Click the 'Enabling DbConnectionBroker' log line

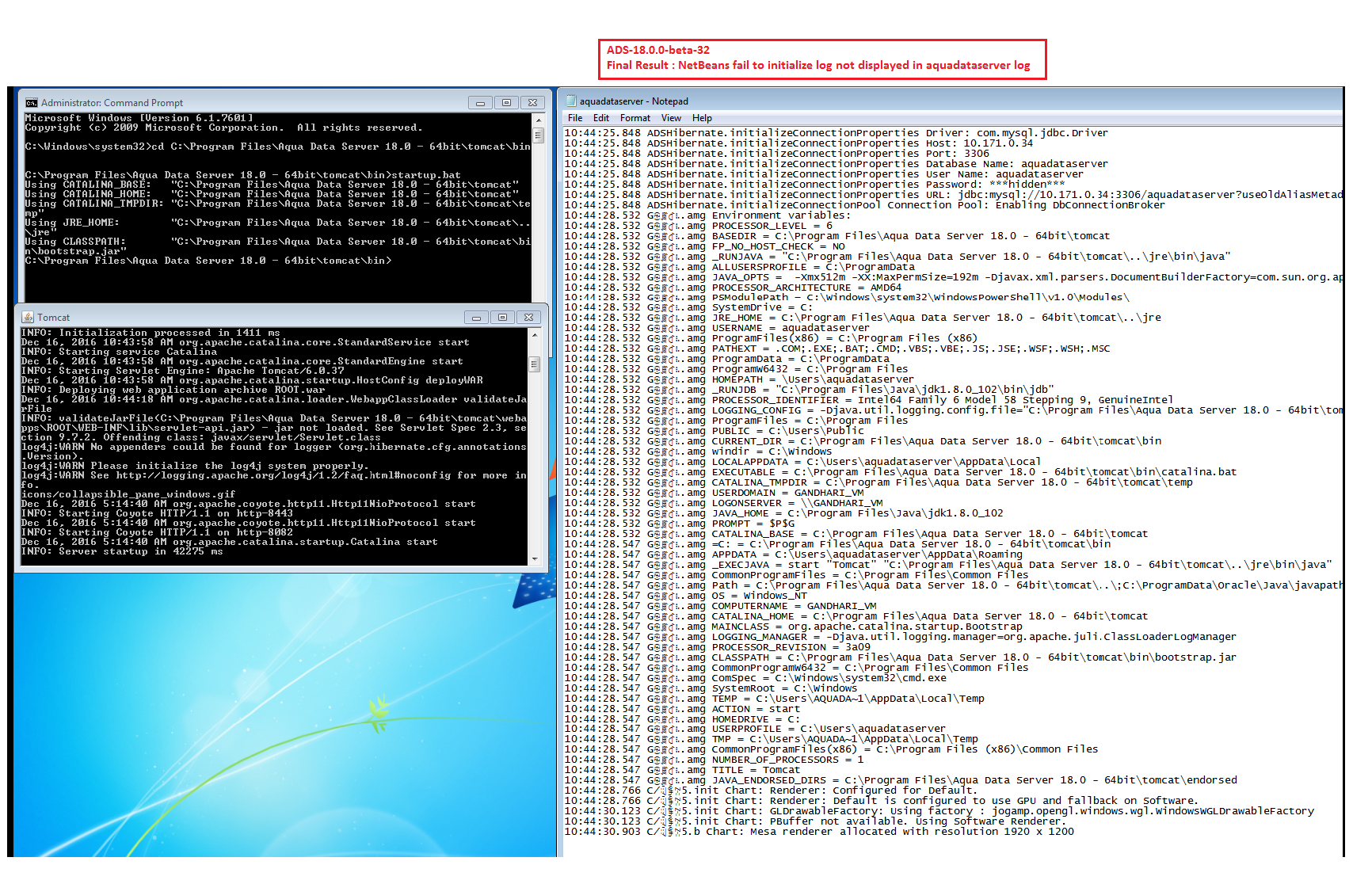(x=864, y=205)
